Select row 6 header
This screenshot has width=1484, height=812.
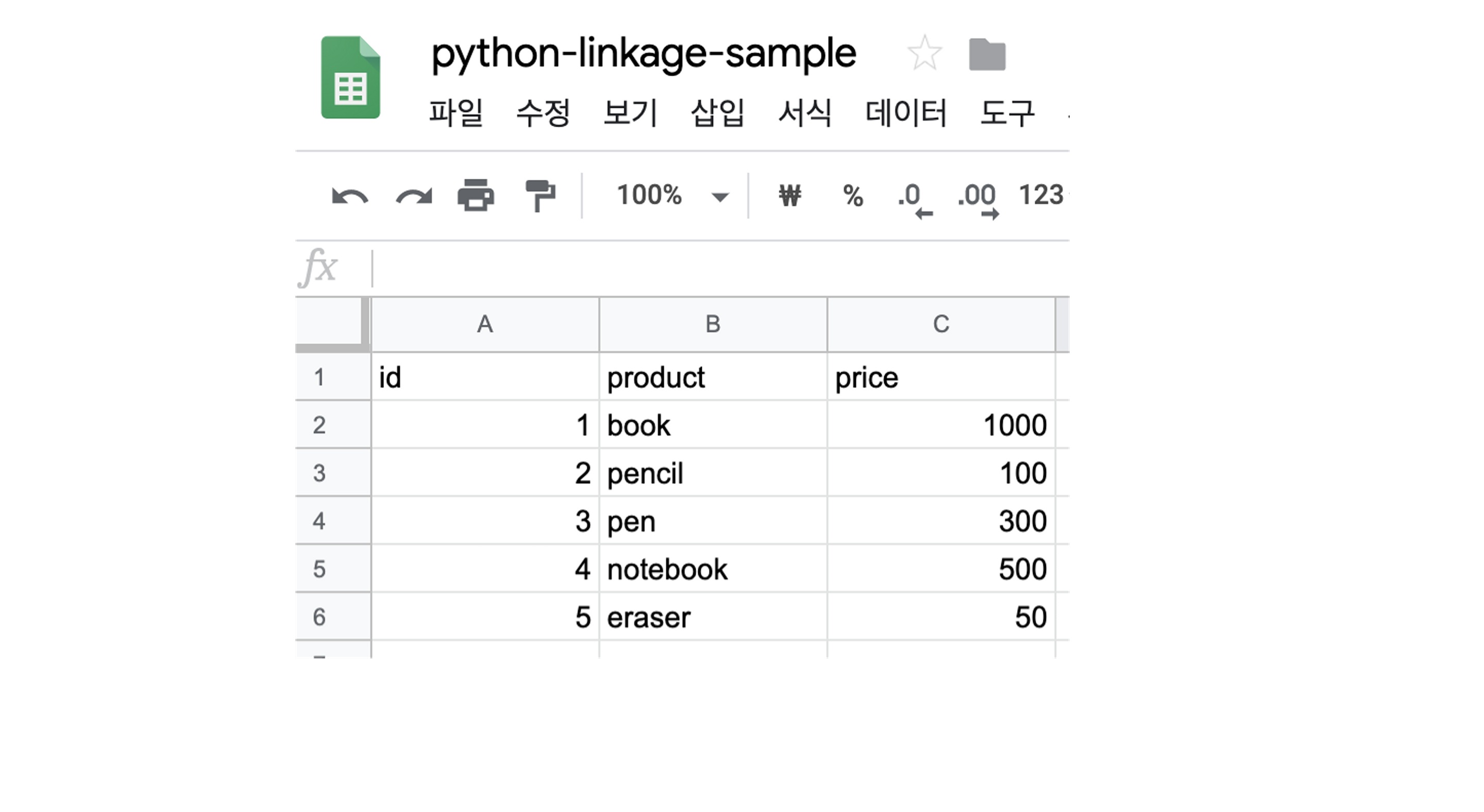333,617
